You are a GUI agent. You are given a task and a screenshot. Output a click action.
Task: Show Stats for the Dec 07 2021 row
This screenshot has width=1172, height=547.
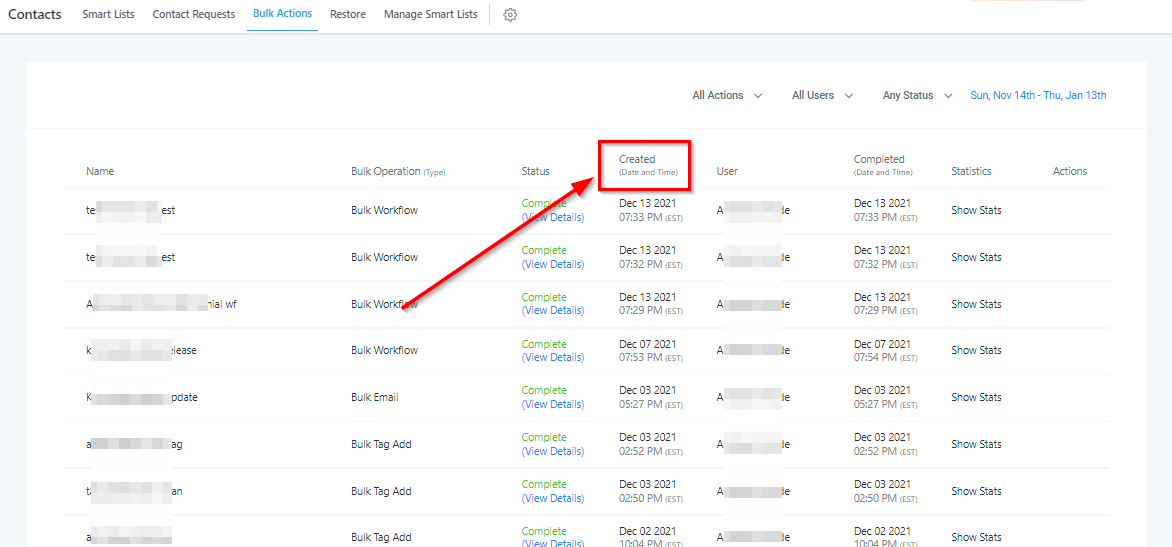pos(976,351)
